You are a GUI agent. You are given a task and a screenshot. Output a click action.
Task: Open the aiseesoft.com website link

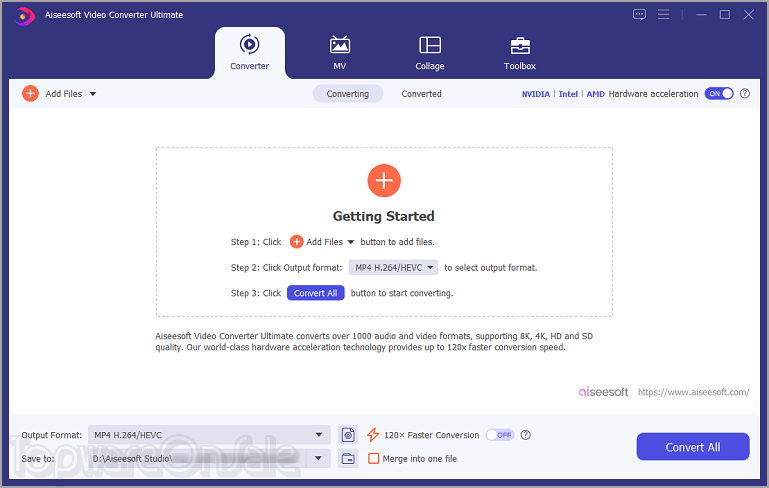pyautogui.click(x=693, y=392)
